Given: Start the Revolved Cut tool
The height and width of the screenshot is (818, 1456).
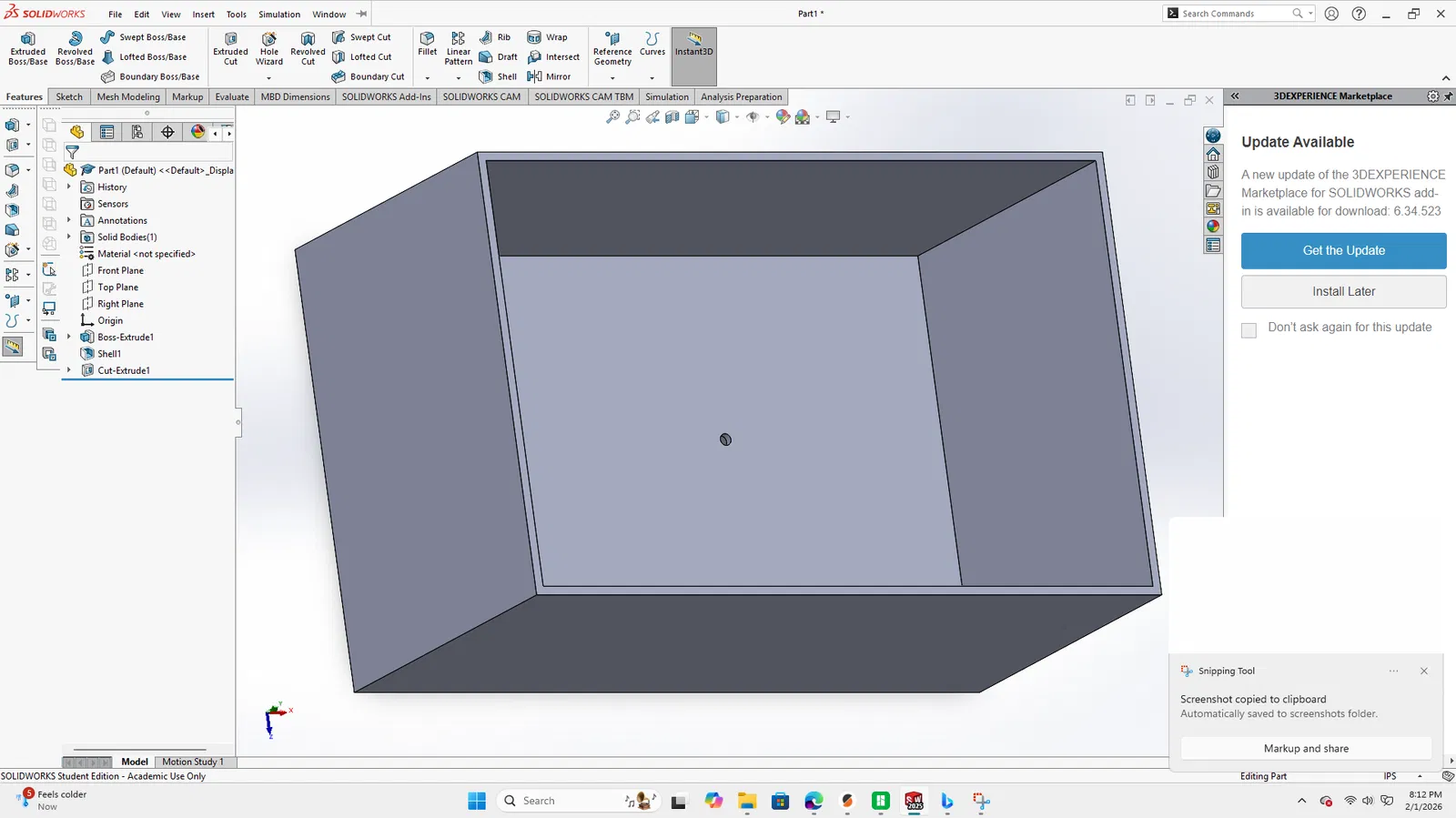Looking at the screenshot, I should tap(308, 48).
